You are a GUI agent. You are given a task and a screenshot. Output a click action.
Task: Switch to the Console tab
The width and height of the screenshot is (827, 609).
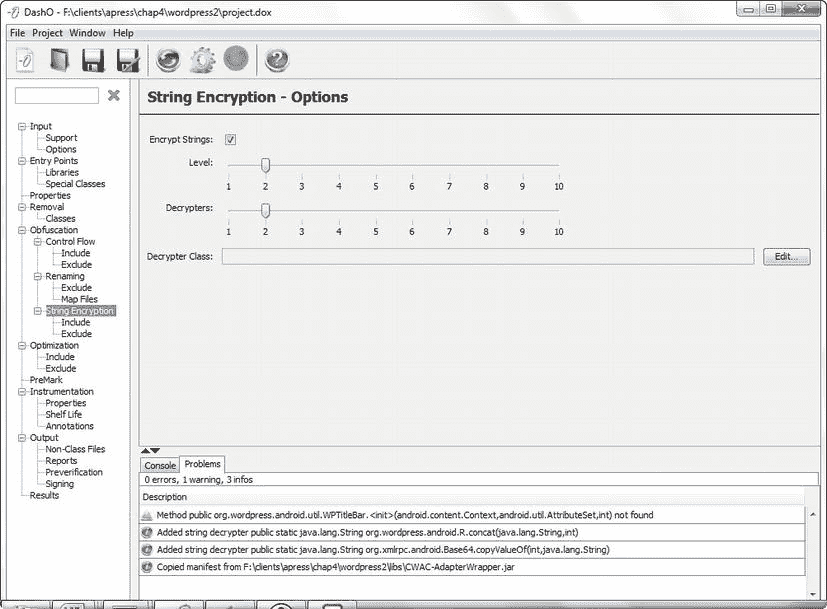[160, 465]
